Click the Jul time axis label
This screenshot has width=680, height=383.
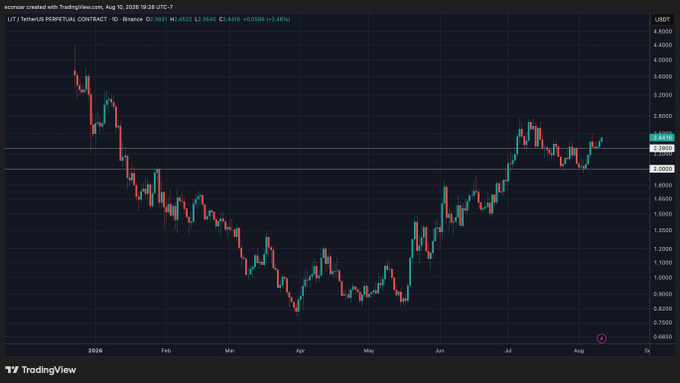[508, 350]
